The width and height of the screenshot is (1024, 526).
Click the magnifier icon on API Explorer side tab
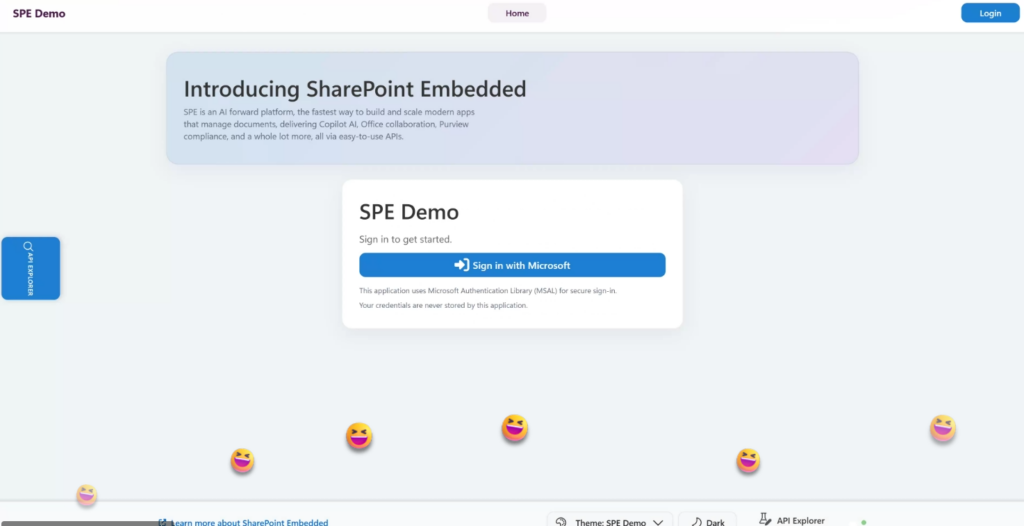point(28,246)
